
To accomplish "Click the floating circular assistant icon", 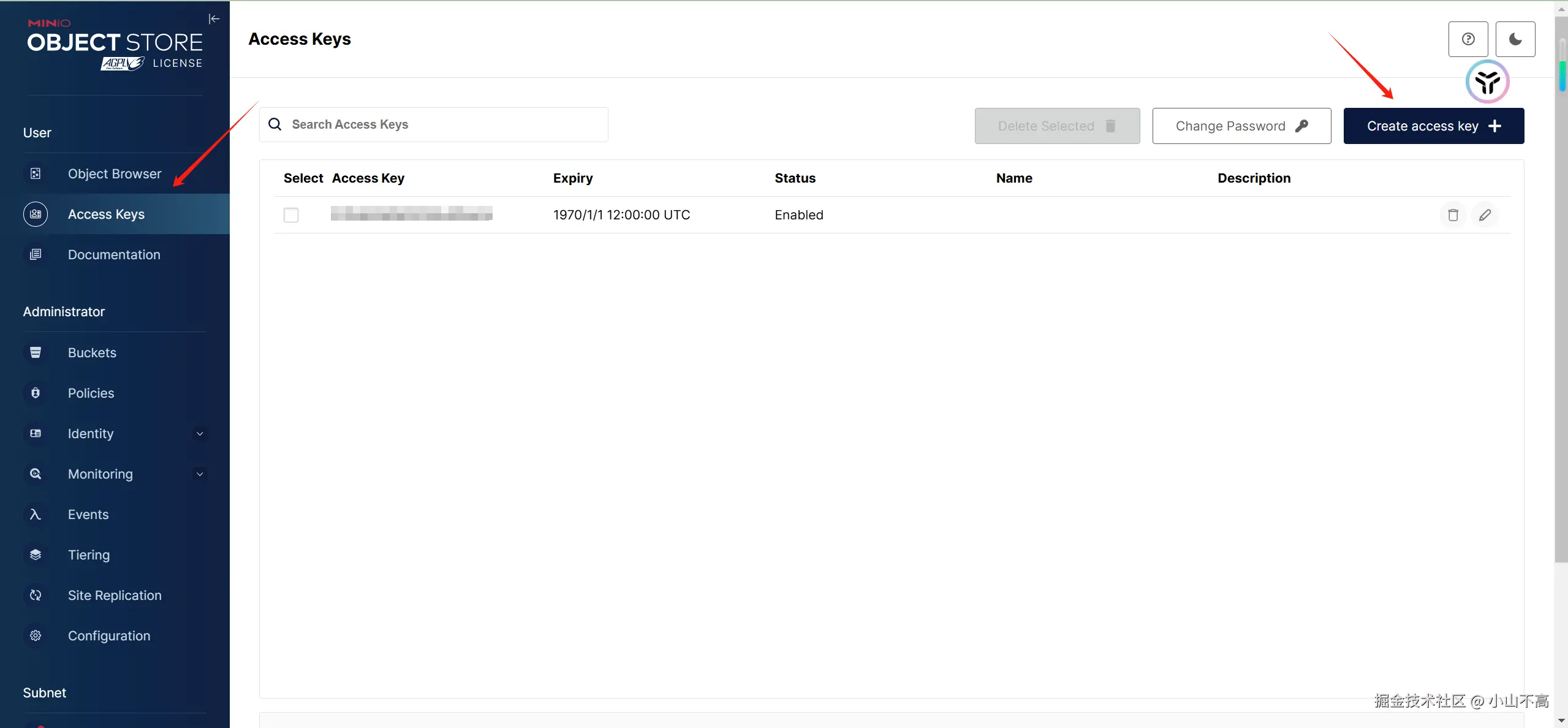I will point(1487,82).
